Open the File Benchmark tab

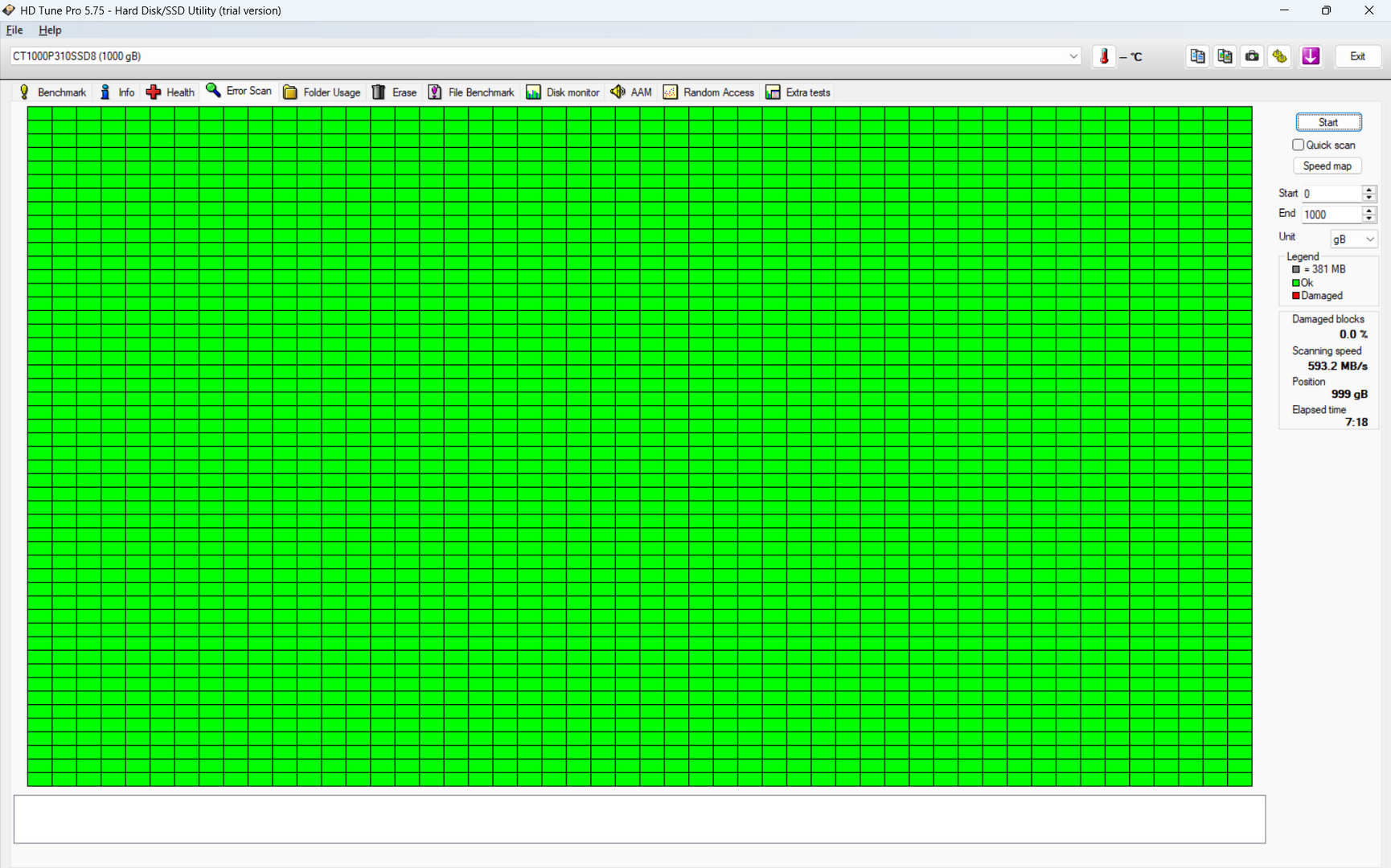[471, 92]
